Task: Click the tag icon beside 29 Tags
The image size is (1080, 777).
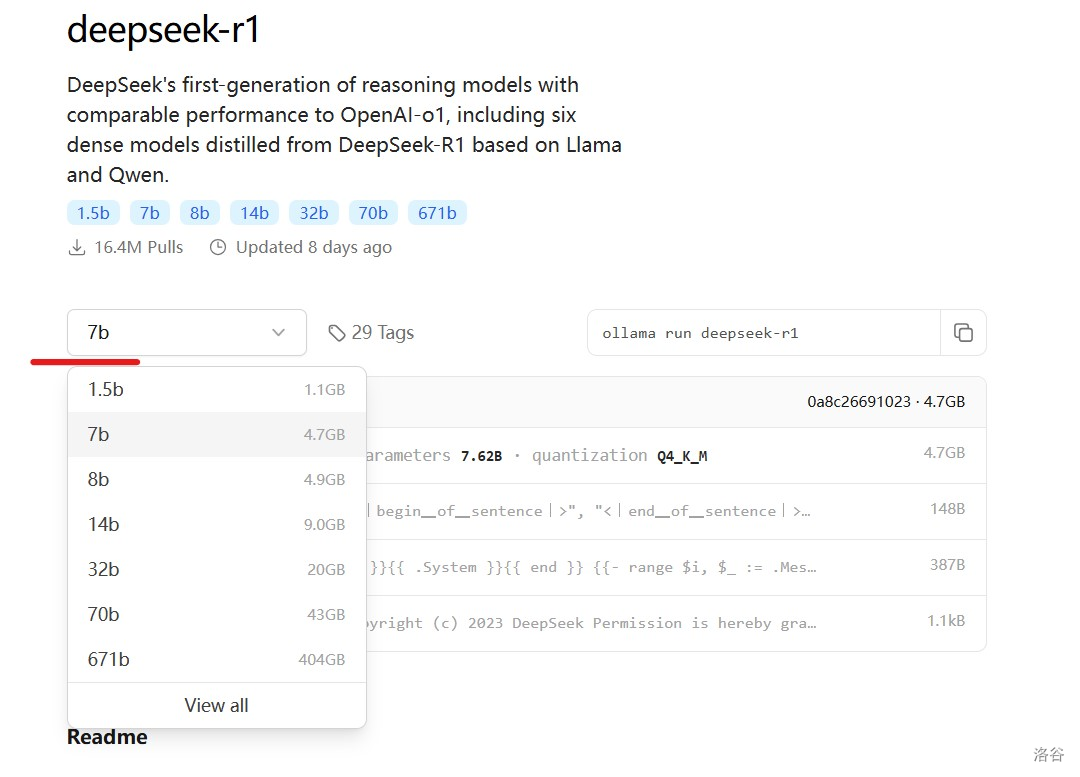Action: [x=337, y=333]
